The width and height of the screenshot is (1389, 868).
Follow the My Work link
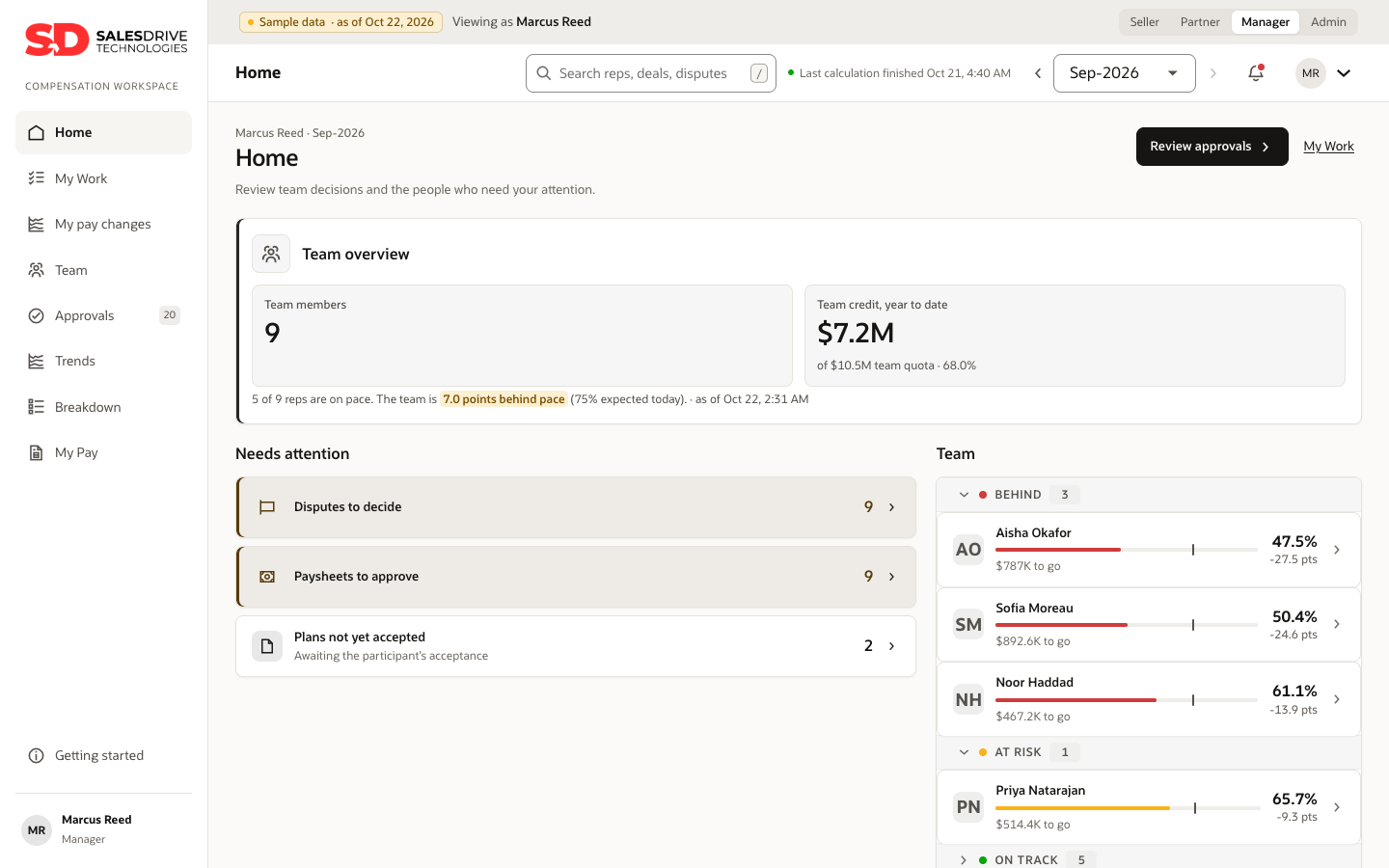(x=1328, y=147)
